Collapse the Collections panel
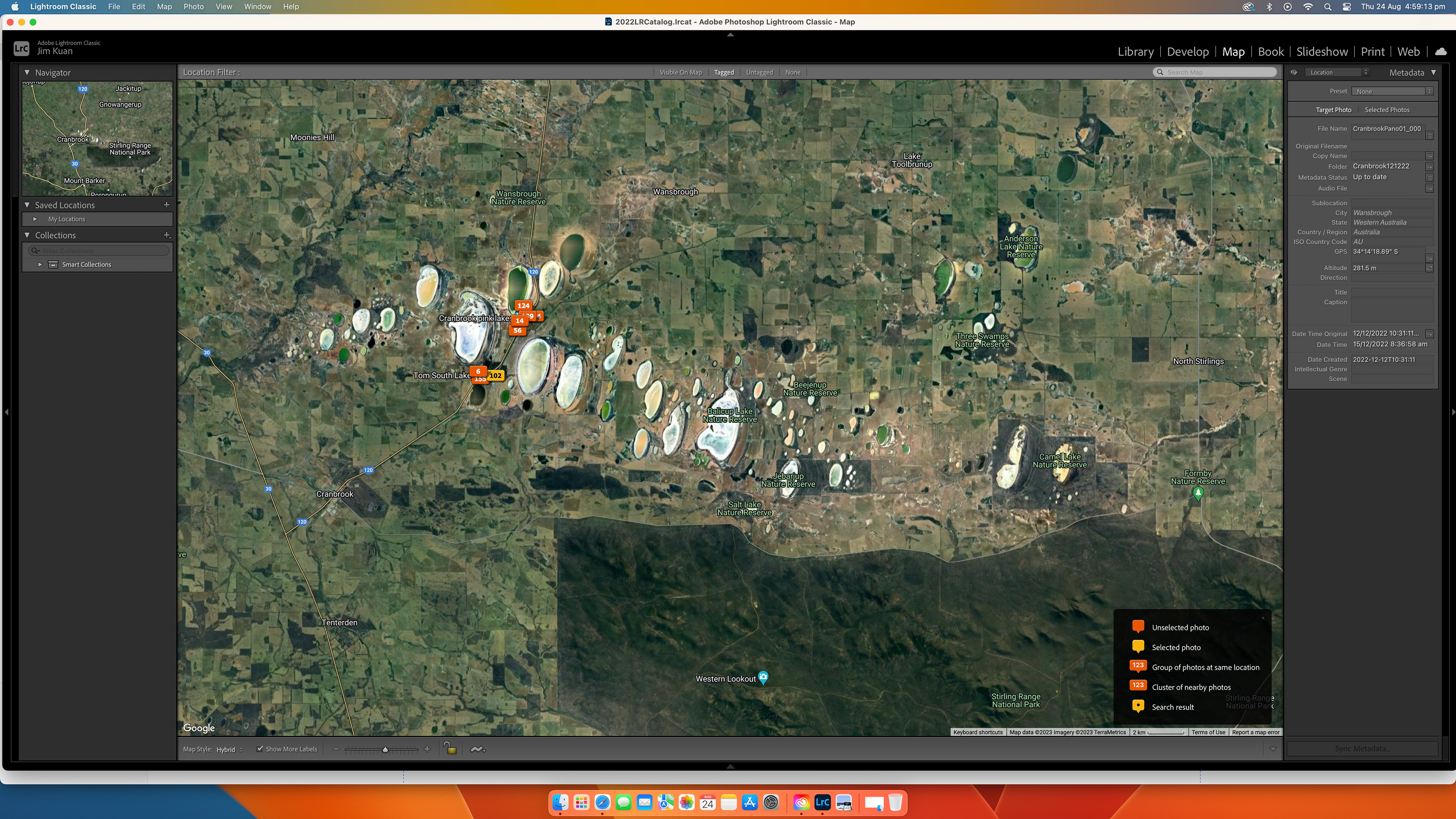 [x=27, y=235]
